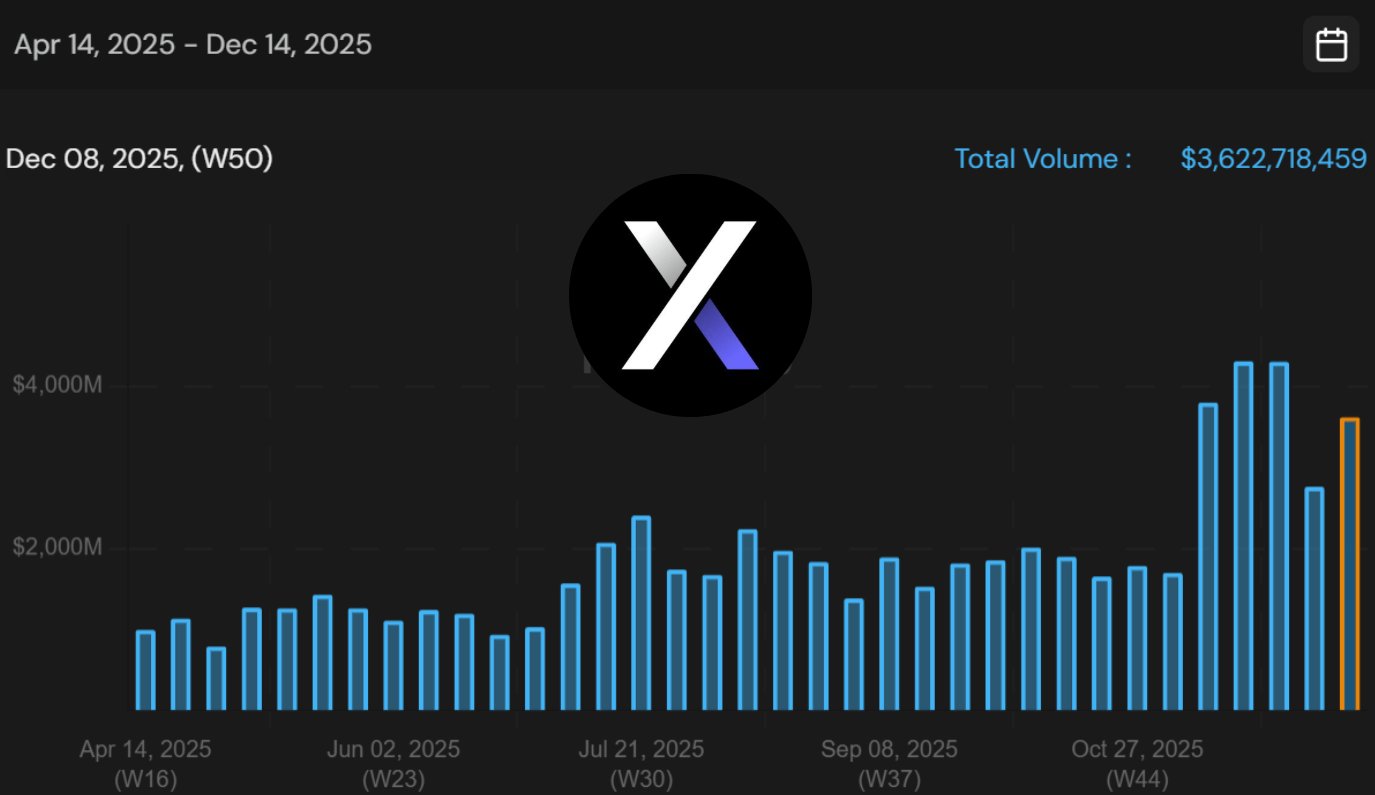Click the Jun 02, 2025 (W23) axis label

(393, 763)
